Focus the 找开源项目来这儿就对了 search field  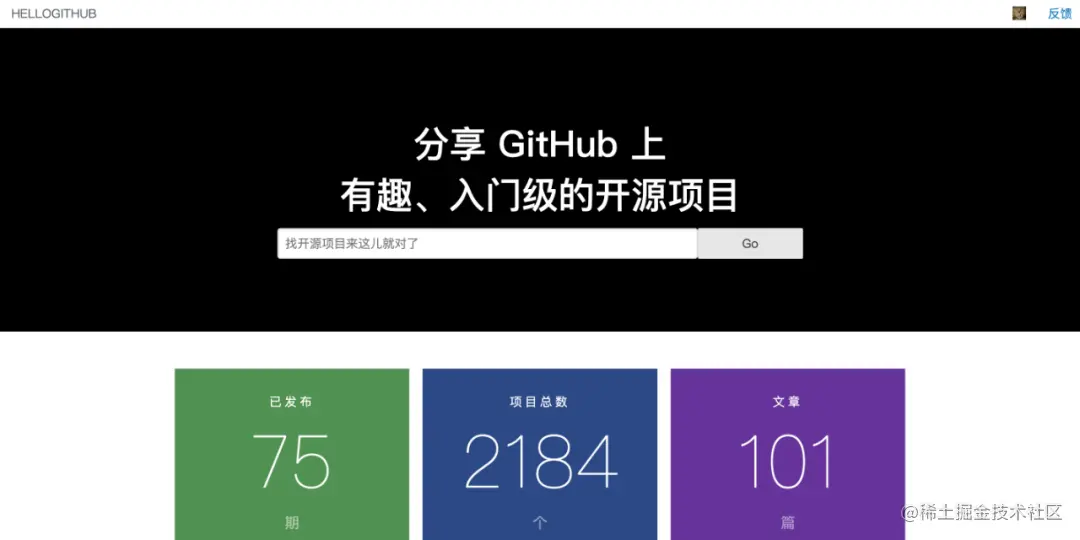tap(487, 244)
